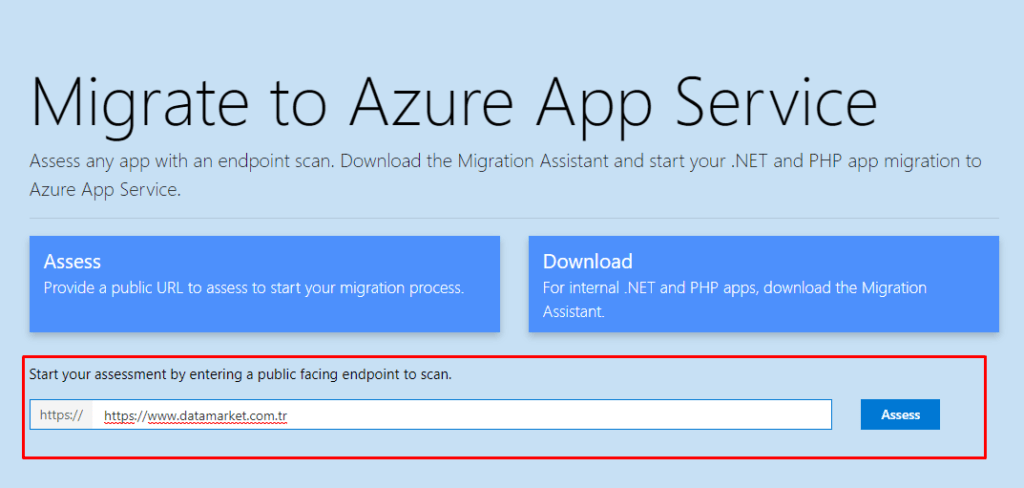Click the word 'Assistant.' in the Download tile

click(574, 312)
